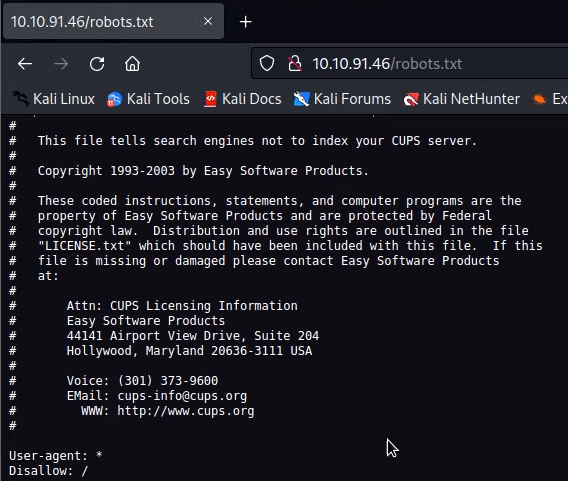Click 'Attn: CUPS Licensing Information' line
Screen dimensions: 568x481
(182, 306)
